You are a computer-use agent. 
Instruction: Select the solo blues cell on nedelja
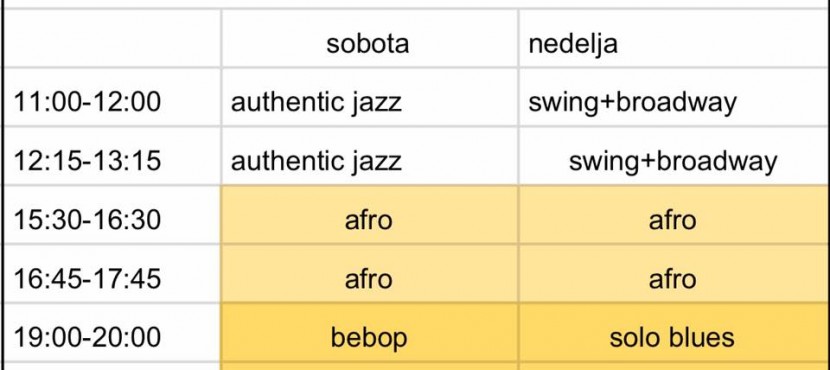(x=674, y=333)
